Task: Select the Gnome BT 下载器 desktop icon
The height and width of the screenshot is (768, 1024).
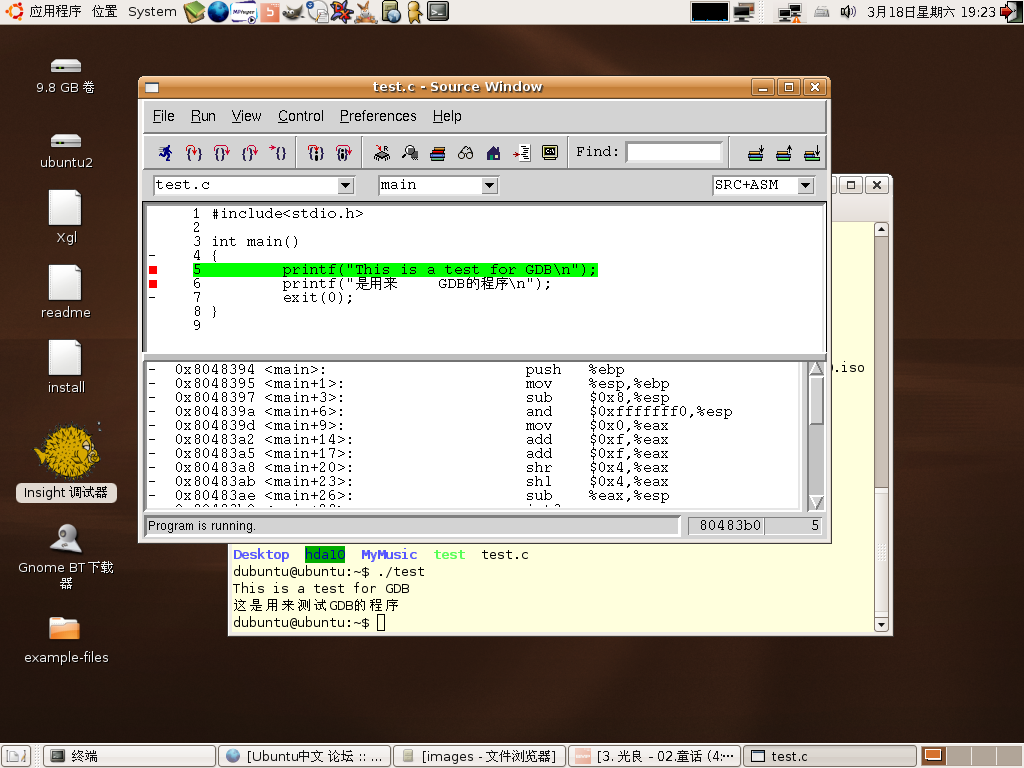Action: (66, 557)
